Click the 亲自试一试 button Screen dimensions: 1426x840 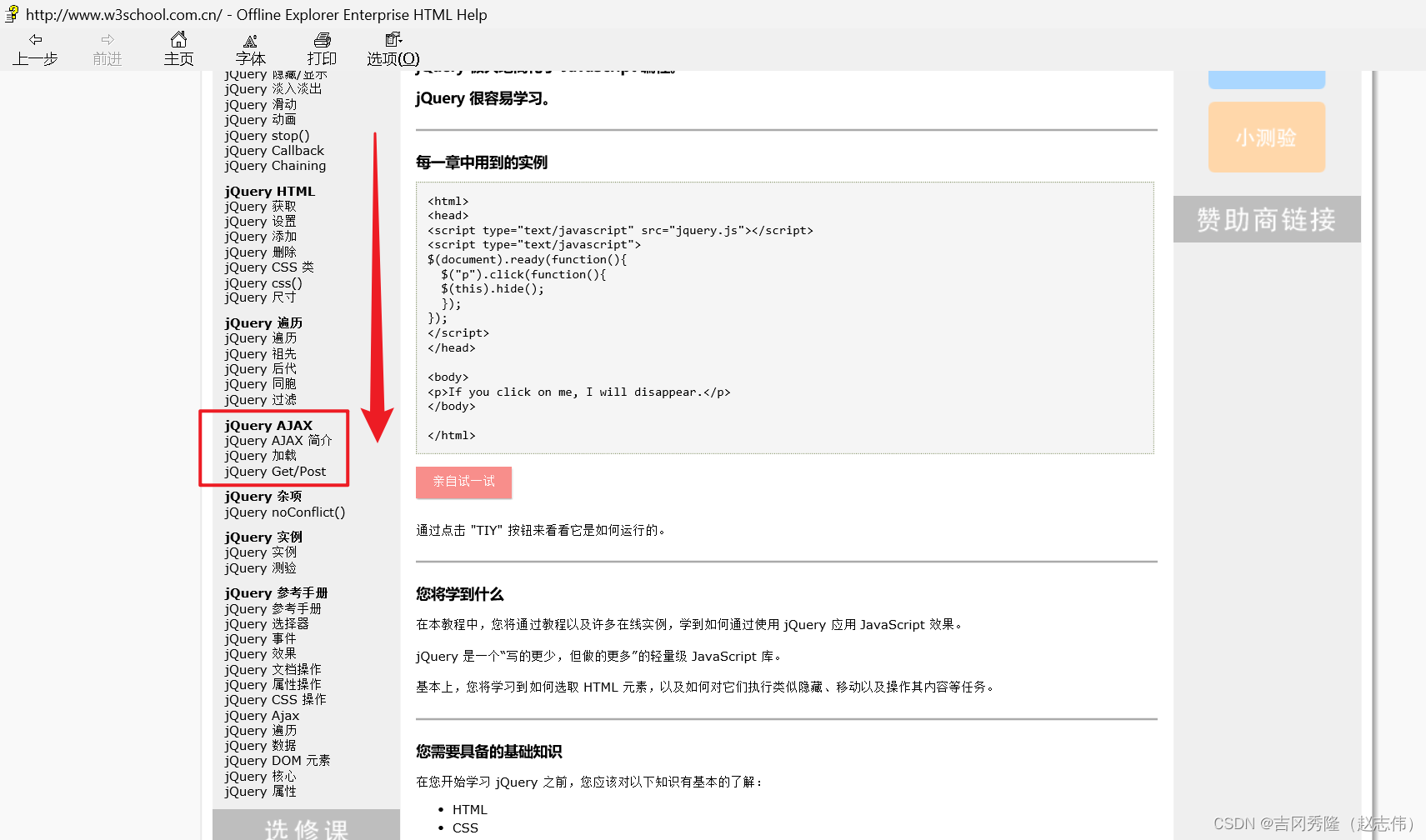click(x=463, y=482)
